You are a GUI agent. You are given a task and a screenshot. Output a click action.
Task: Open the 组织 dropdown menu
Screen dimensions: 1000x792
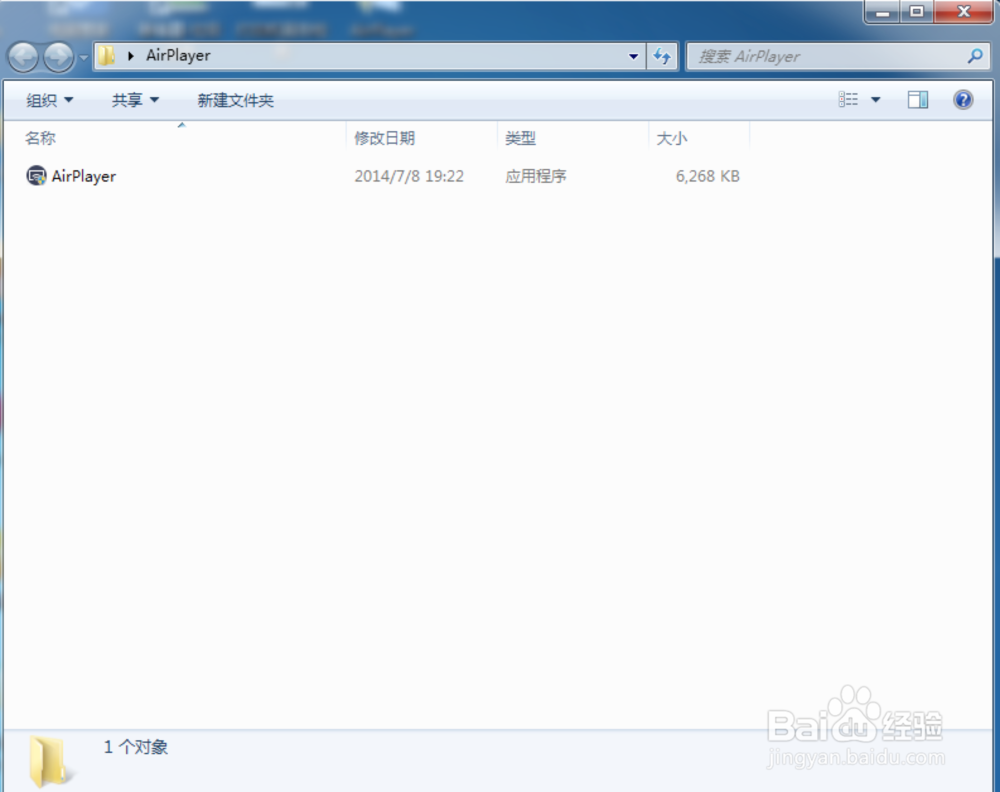tap(47, 99)
